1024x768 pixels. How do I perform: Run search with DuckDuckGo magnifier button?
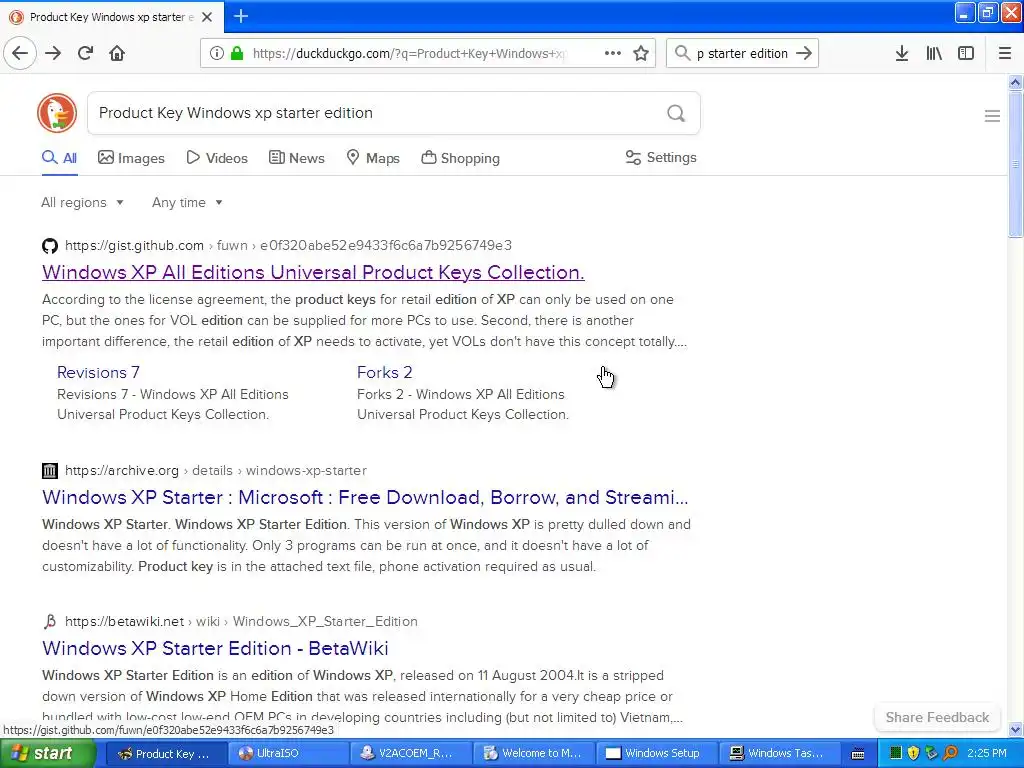tap(676, 114)
